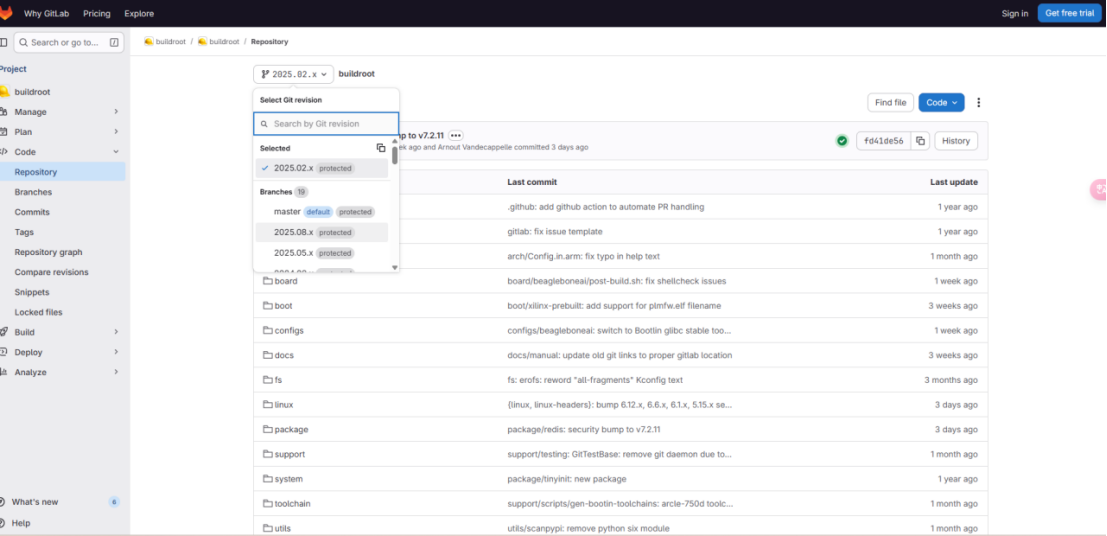Open the docs/manual update commit message

pos(619,355)
